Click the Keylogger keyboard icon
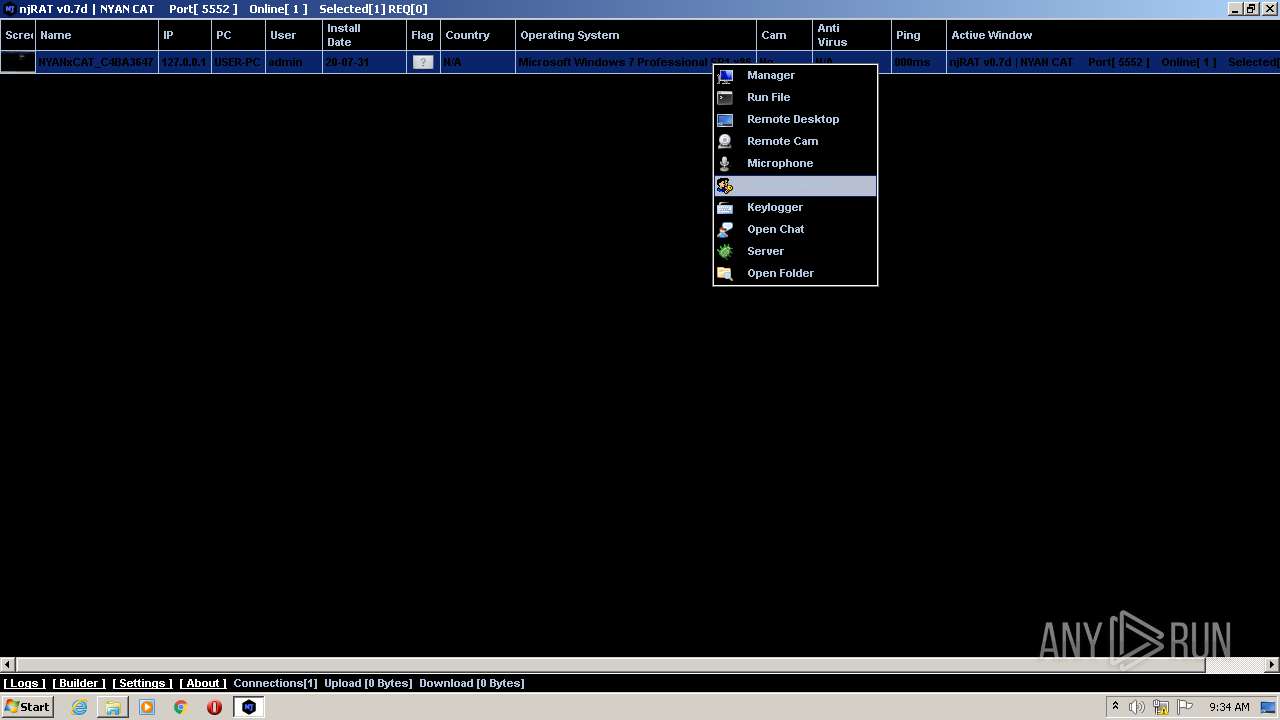Image resolution: width=1280 pixels, height=720 pixels. point(725,207)
